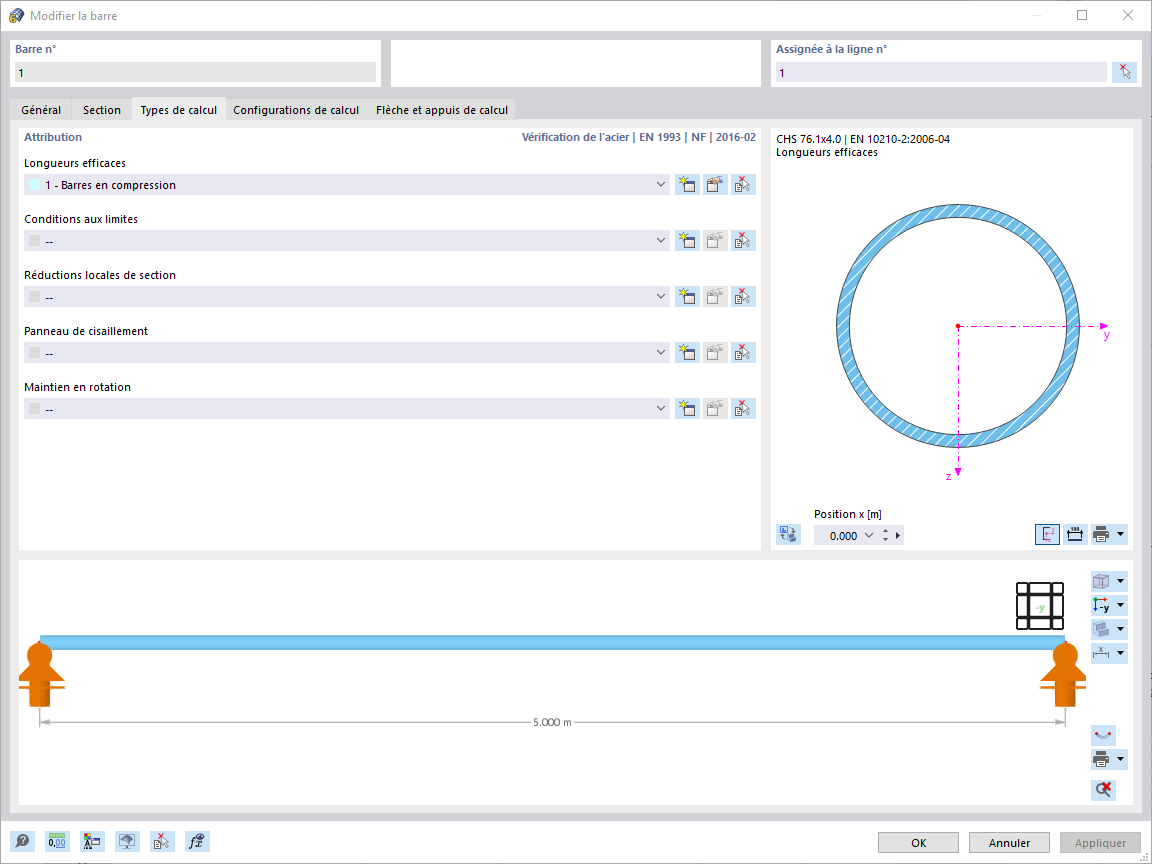
Task: Print the member preview graphic
Action: point(1101,759)
